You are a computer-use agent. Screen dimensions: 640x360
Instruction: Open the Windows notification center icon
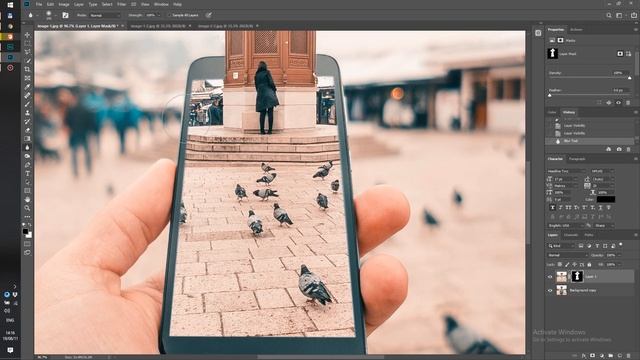point(10,351)
